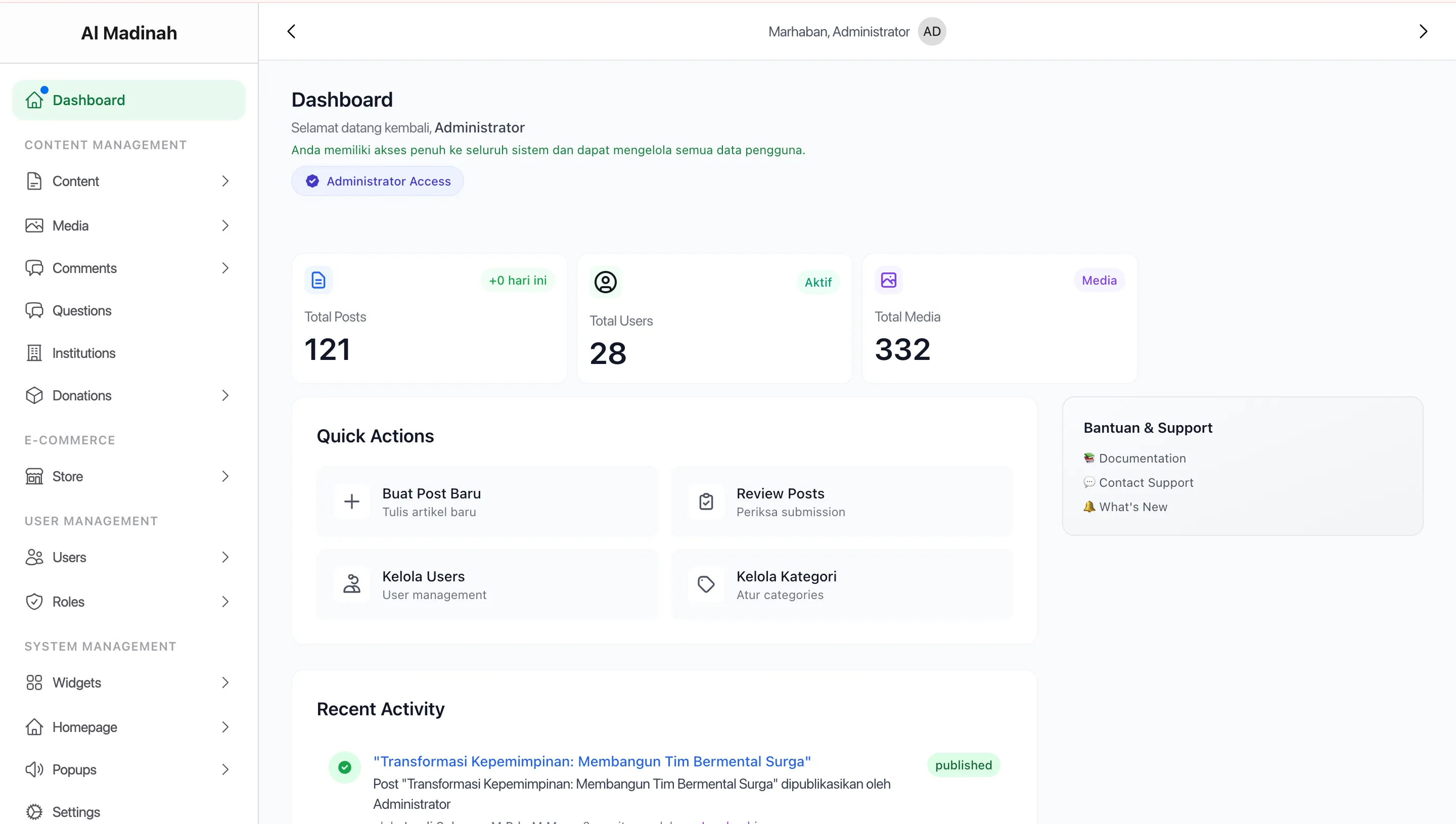1456x824 pixels.
Task: Click the plus icon for Buat Post Baru
Action: point(351,501)
